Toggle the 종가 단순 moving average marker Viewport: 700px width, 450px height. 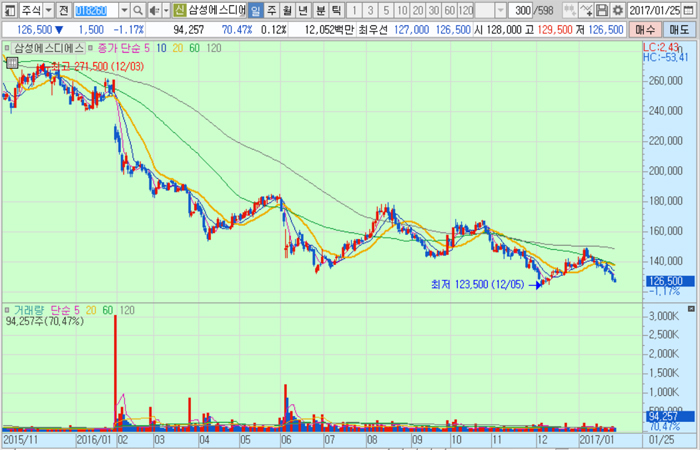[x=92, y=47]
